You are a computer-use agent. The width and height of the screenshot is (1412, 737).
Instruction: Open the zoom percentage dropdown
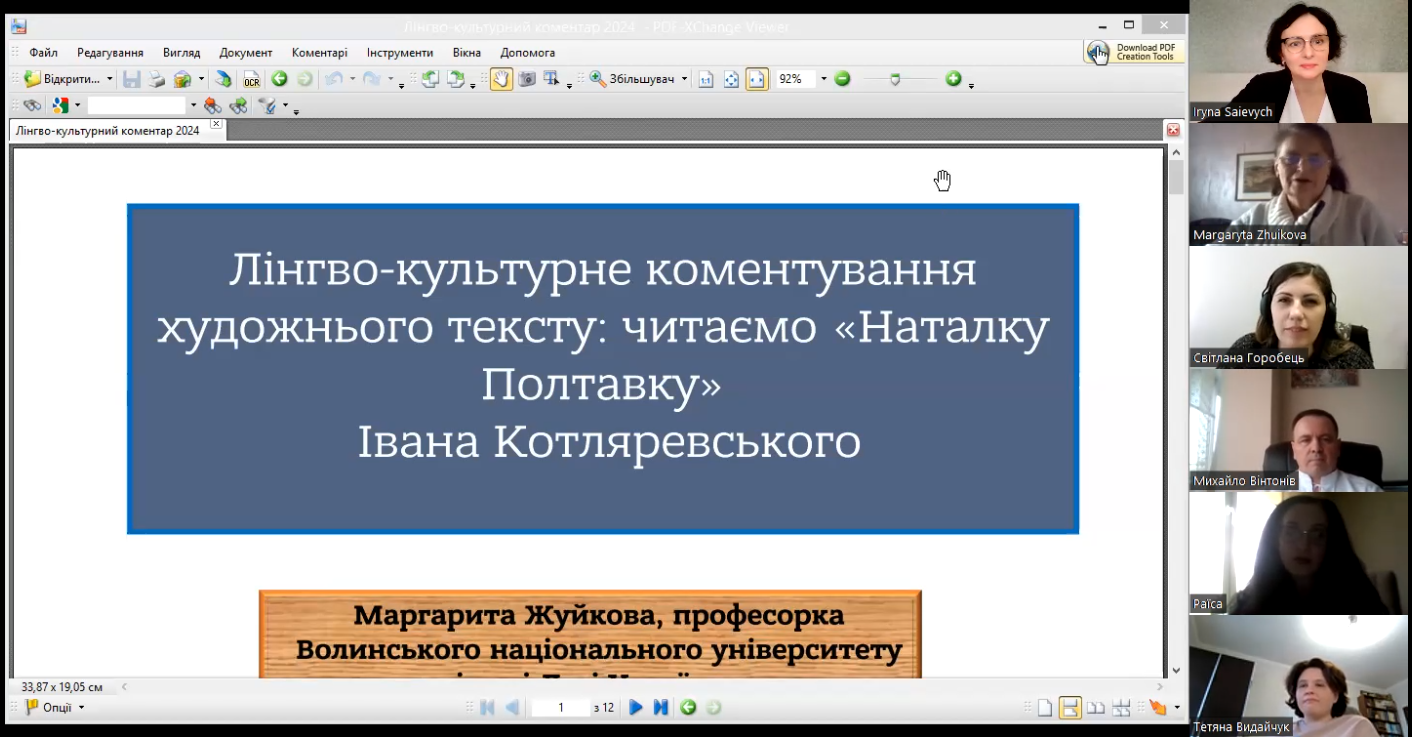pyautogui.click(x=824, y=79)
